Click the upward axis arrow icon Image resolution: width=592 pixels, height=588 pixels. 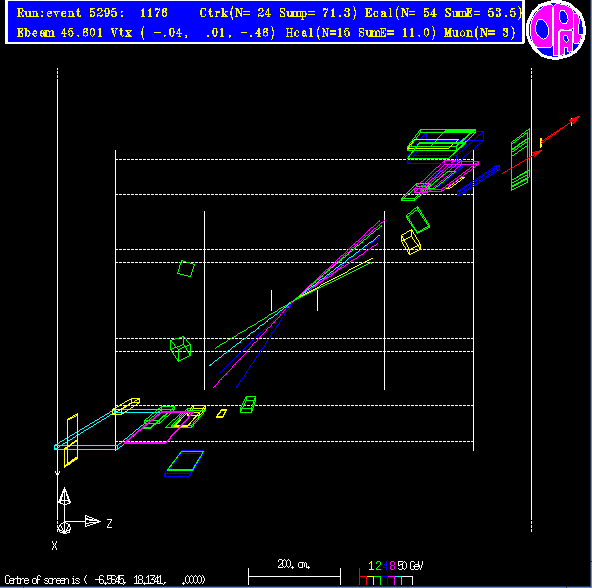[x=64, y=496]
